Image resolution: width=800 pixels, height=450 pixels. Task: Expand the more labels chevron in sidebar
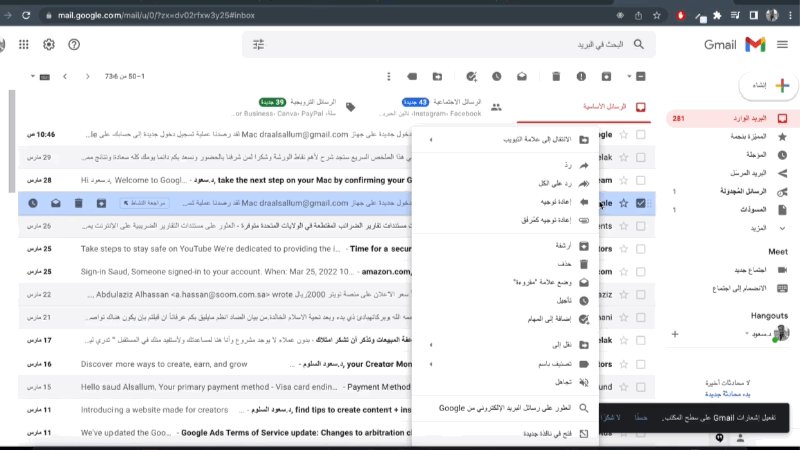(782, 228)
